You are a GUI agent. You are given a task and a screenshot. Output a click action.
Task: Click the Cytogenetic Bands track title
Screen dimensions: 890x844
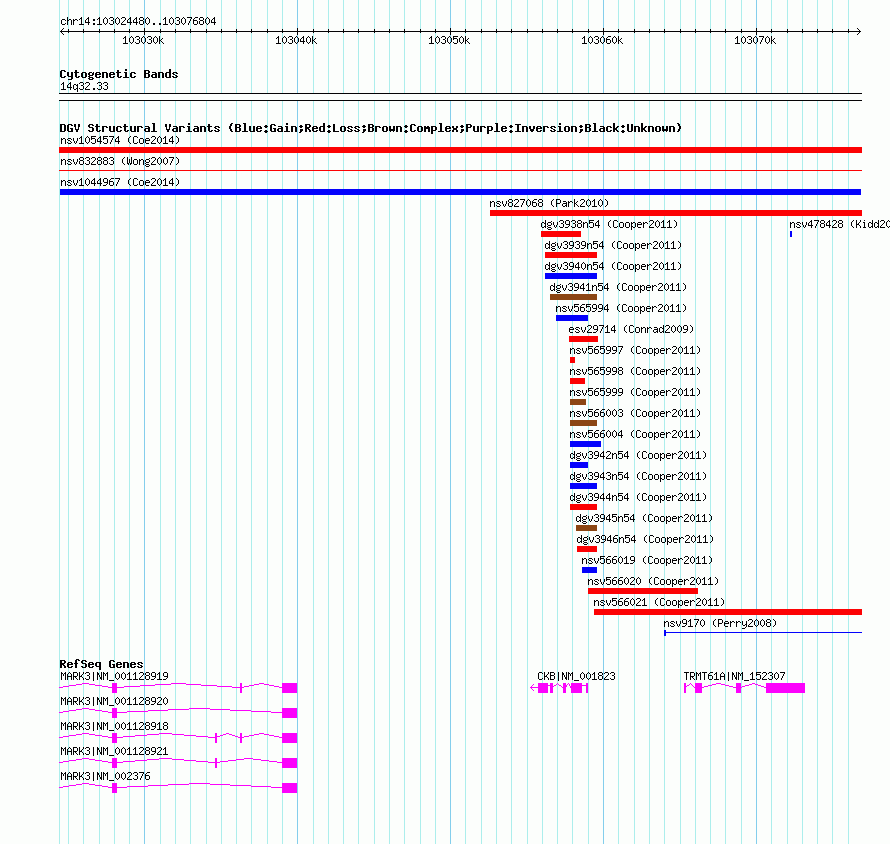point(119,74)
